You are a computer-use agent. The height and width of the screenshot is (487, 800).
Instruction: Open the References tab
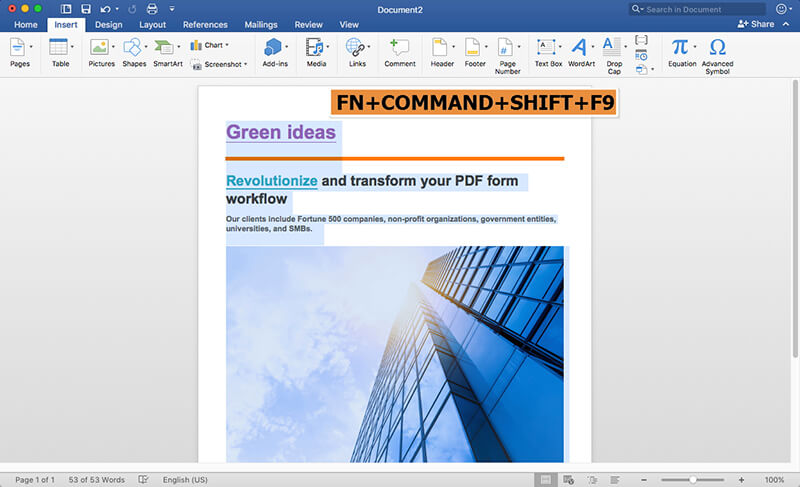pyautogui.click(x=205, y=24)
